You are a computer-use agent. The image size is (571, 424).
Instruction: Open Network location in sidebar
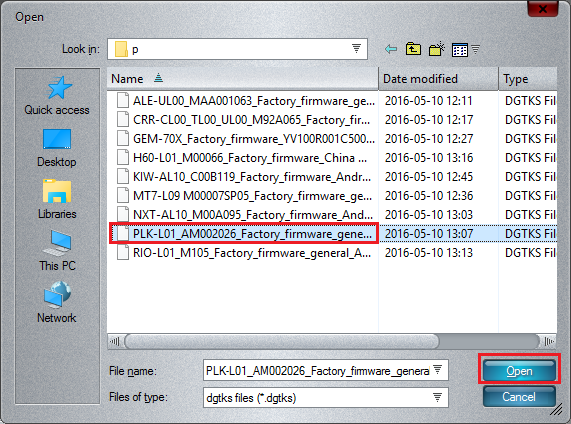pyautogui.click(x=57, y=303)
